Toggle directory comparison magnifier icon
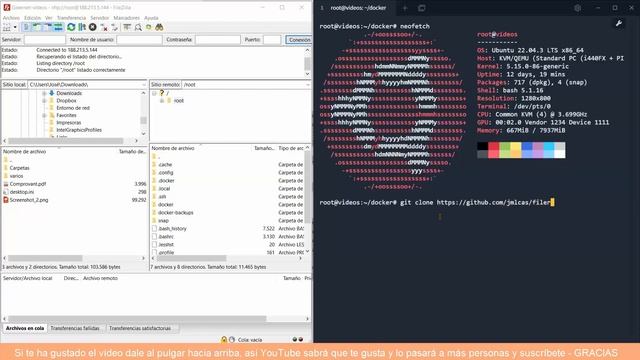The width and height of the screenshot is (640, 360). tap(138, 27)
